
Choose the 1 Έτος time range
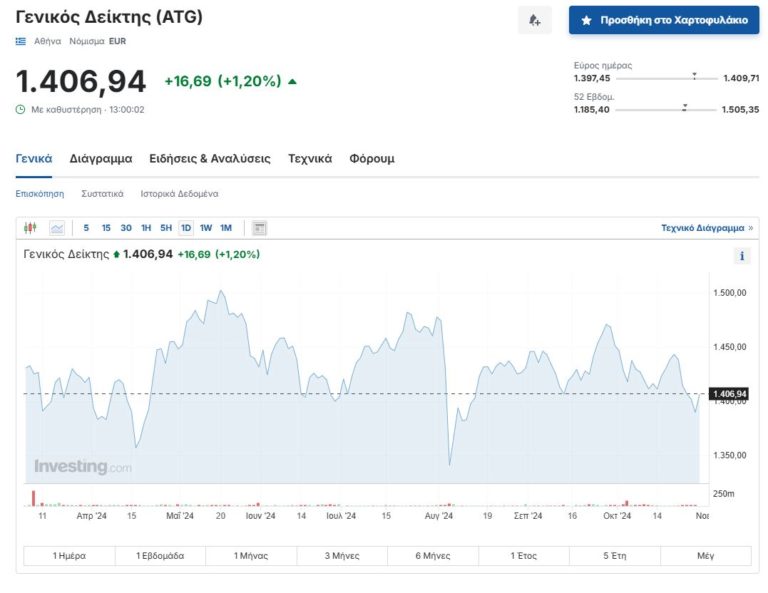(524, 556)
